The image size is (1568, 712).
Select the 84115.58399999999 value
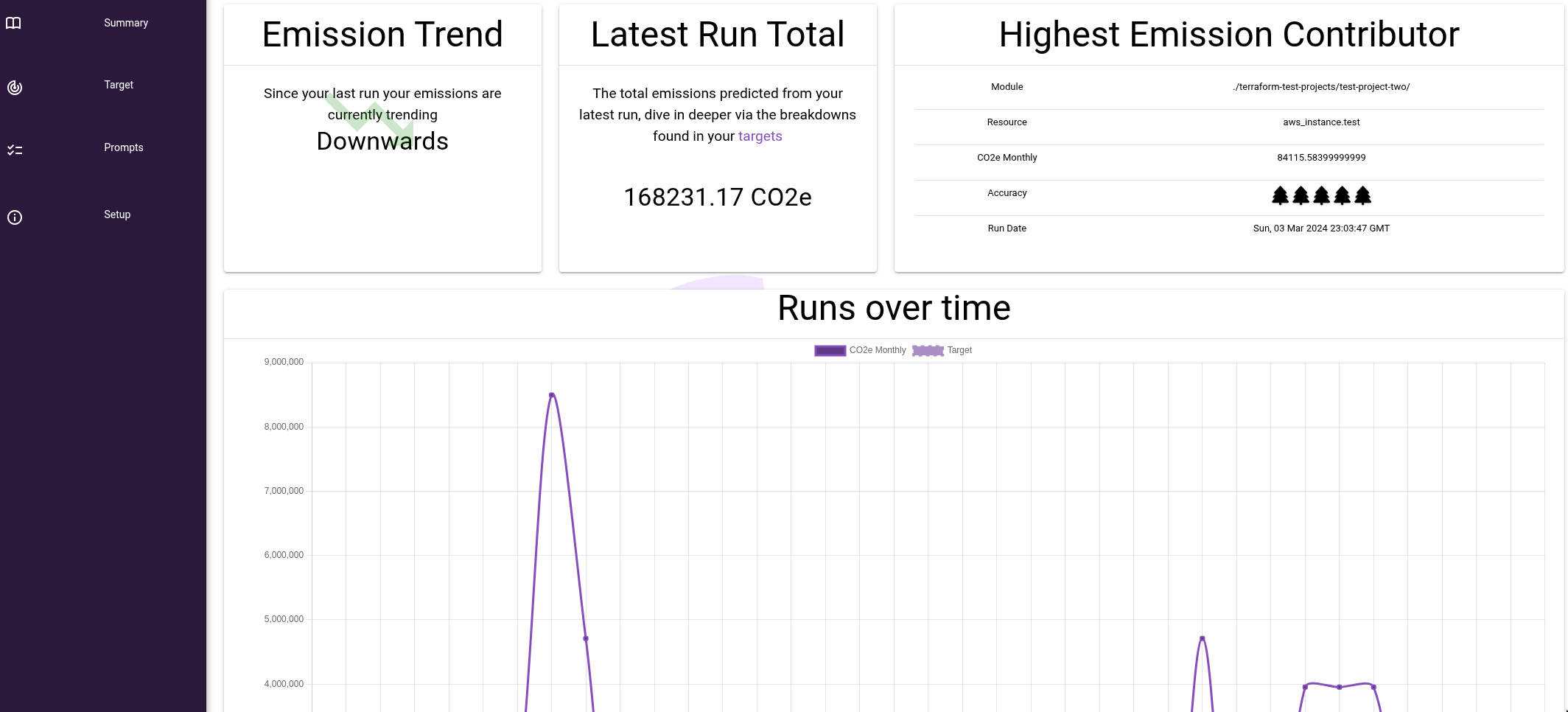[1321, 158]
